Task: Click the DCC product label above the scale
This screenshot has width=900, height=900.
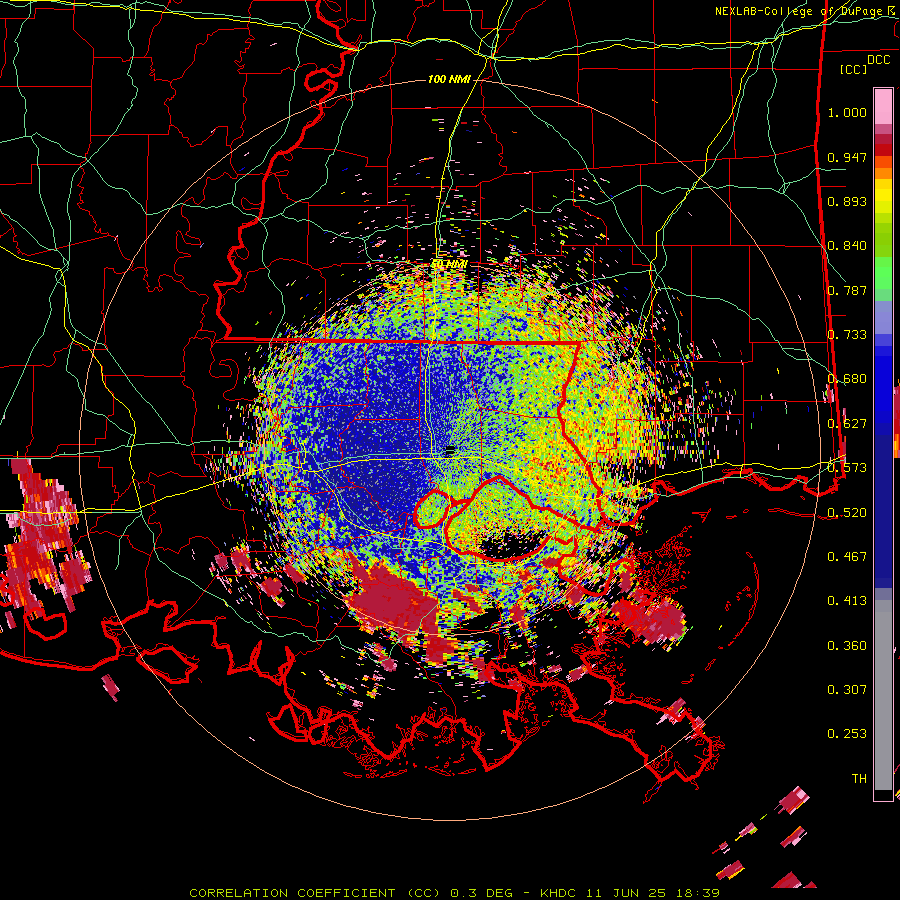Action: [878, 60]
